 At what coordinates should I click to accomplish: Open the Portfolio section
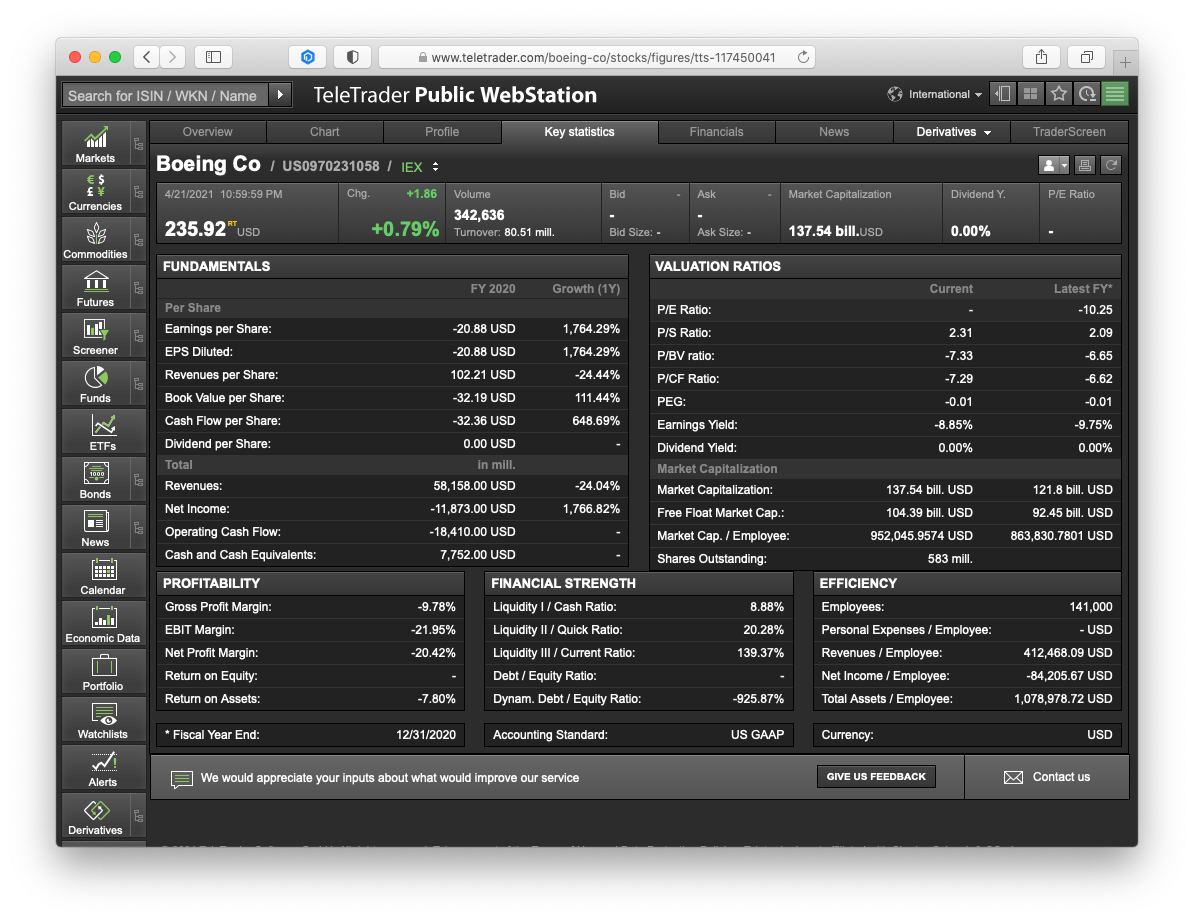(x=104, y=672)
